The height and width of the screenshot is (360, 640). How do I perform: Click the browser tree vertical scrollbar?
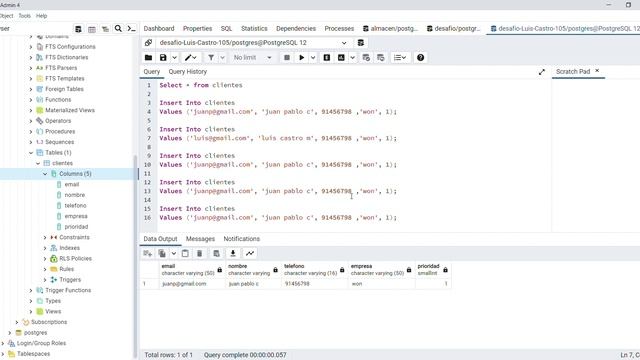pos(135,257)
